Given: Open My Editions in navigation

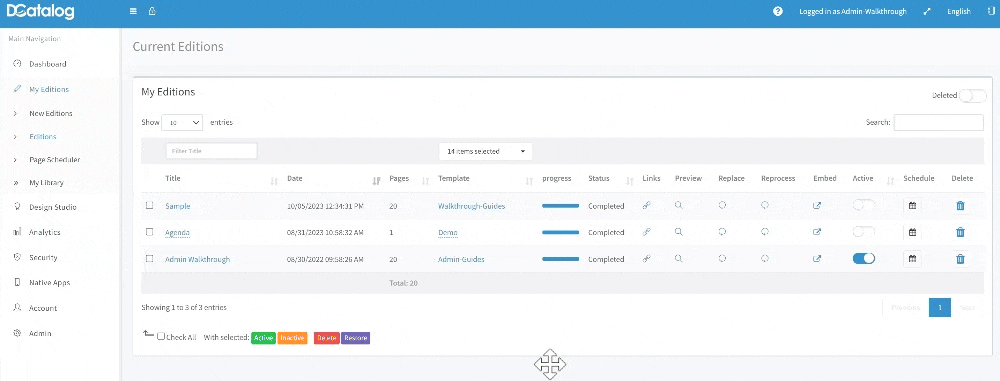Looking at the screenshot, I should [49, 89].
